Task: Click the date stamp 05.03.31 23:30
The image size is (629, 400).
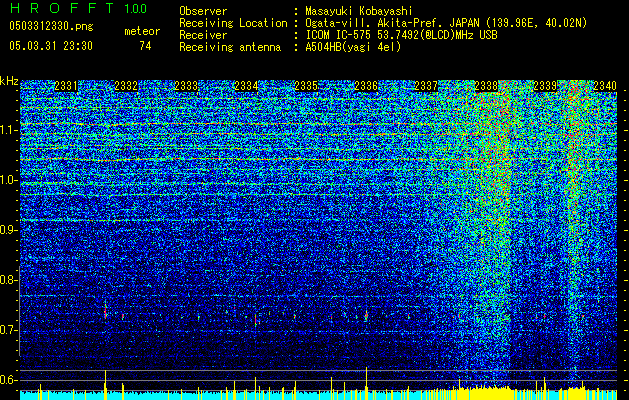Action: (x=51, y=46)
